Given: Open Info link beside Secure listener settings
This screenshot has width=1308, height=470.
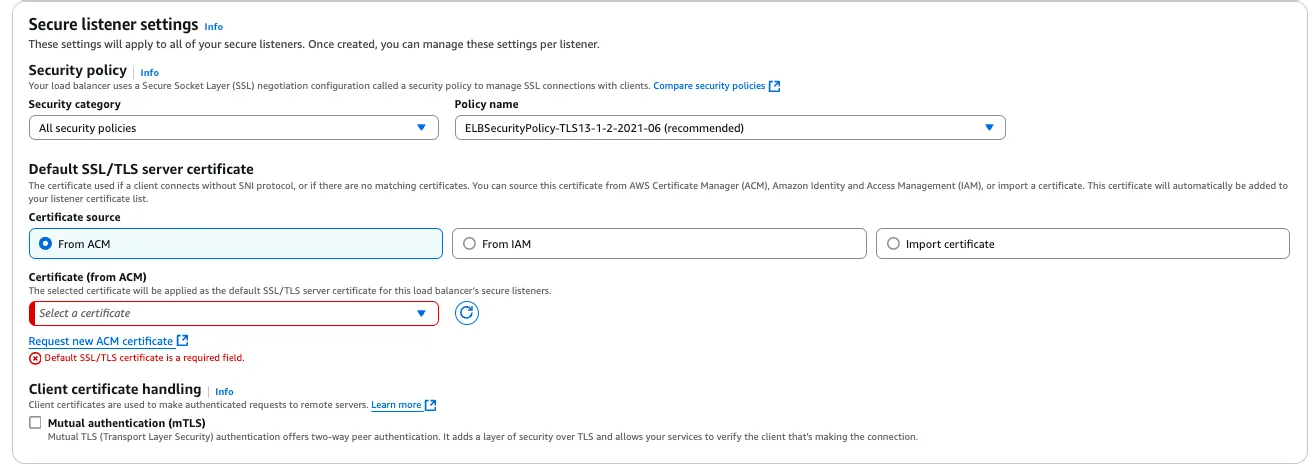Looking at the screenshot, I should click(x=213, y=26).
